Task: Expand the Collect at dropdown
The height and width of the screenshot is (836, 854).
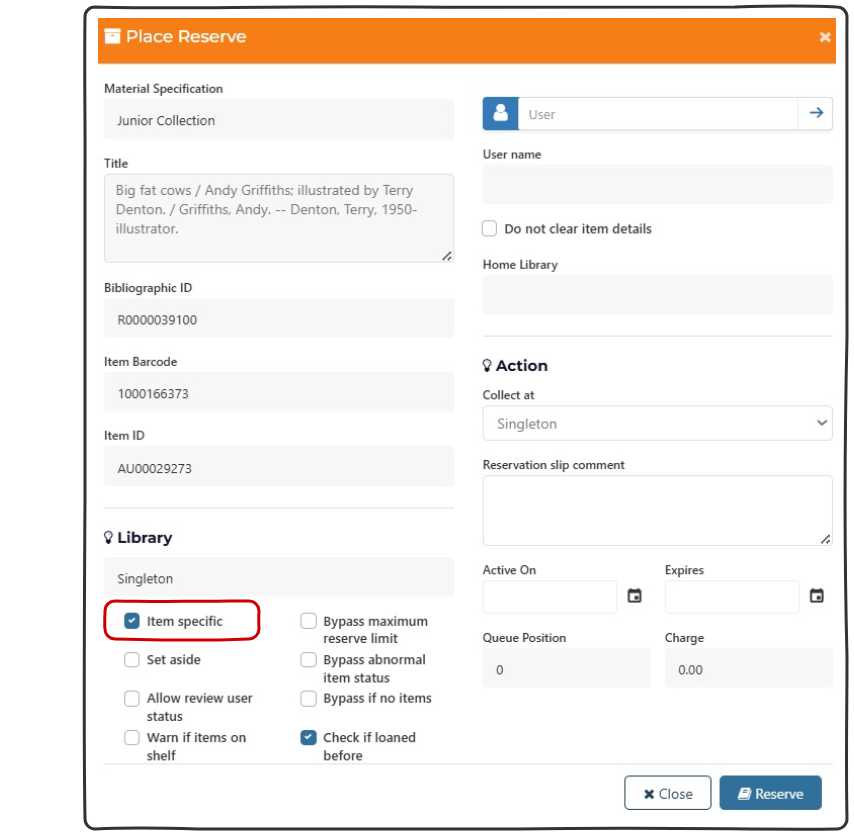Action: [x=657, y=423]
